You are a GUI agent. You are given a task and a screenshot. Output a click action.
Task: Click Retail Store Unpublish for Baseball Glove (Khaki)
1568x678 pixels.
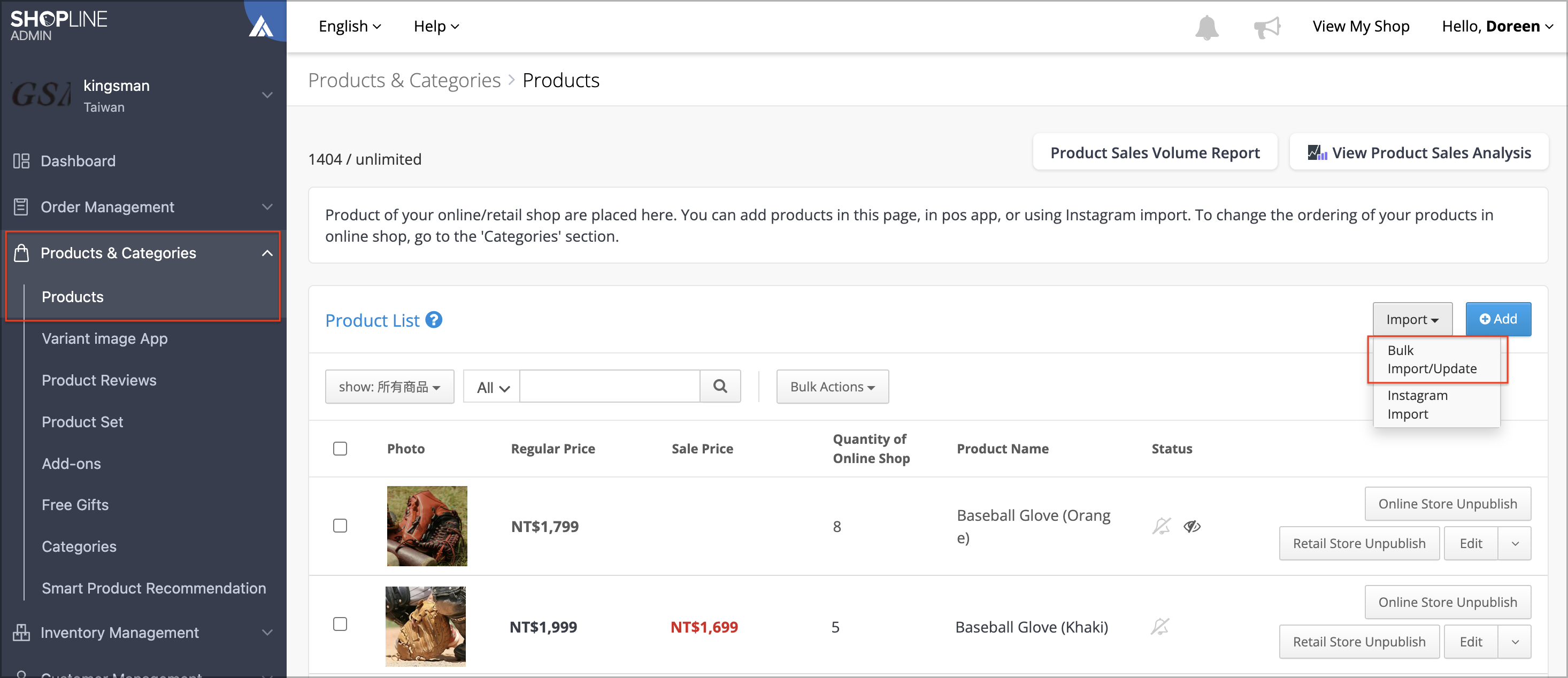coord(1359,642)
